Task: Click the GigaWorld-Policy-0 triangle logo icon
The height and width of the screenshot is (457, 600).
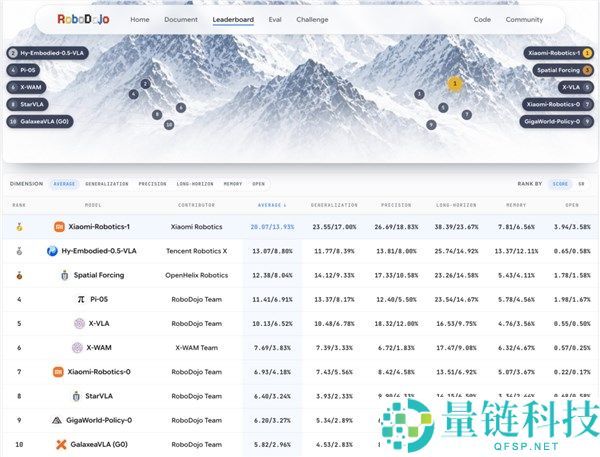Action: click(57, 420)
